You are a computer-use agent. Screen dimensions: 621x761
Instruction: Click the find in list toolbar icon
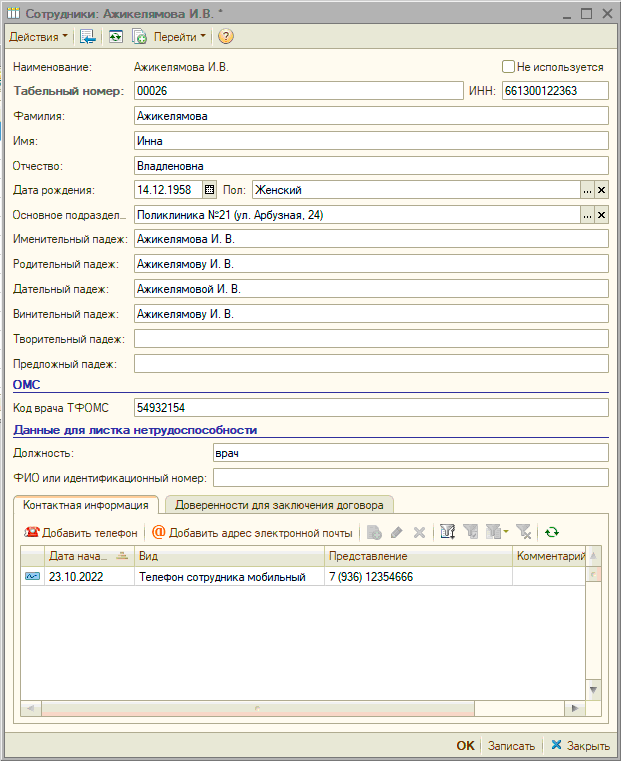tap(88, 37)
